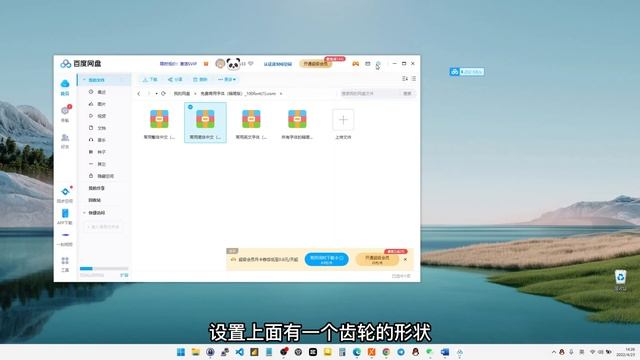Open 工具 tools in left sidebar
Viewport: 640px width, 360px height.
point(65,264)
